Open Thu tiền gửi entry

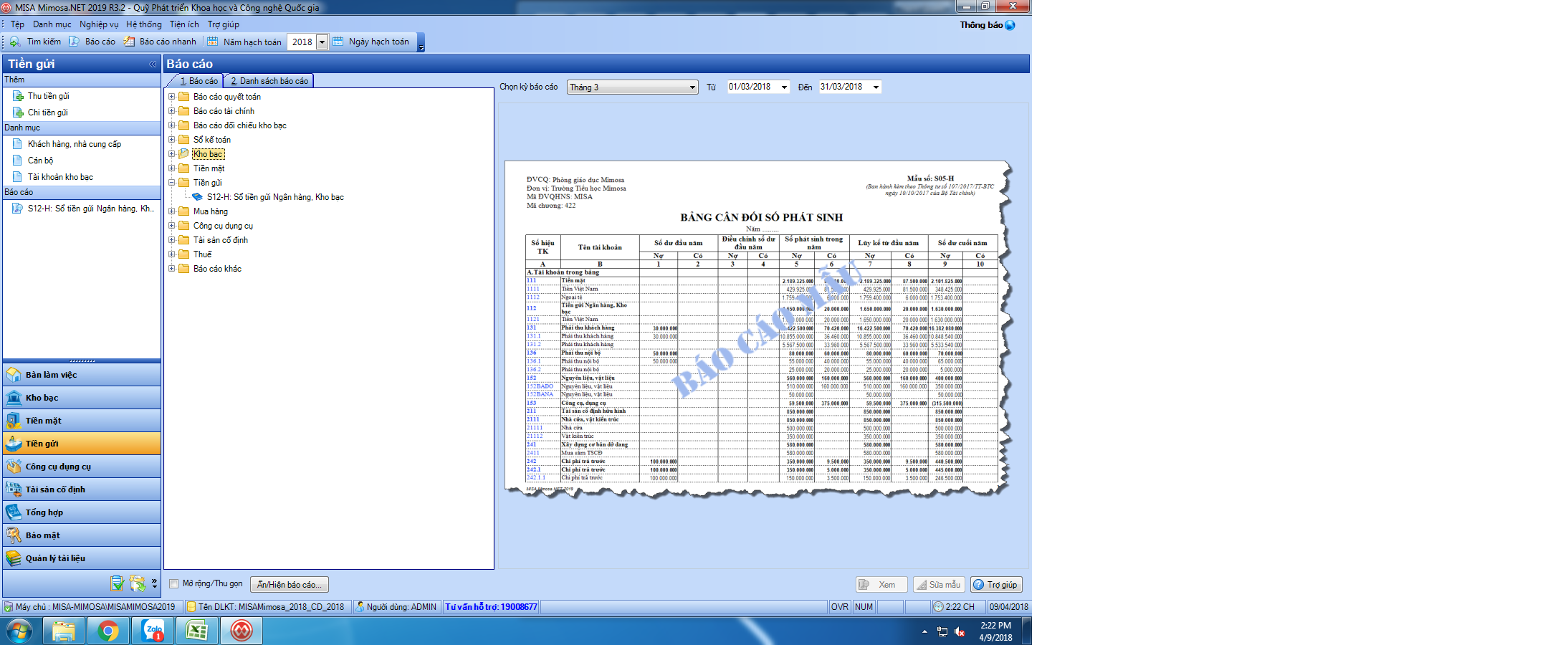49,96
